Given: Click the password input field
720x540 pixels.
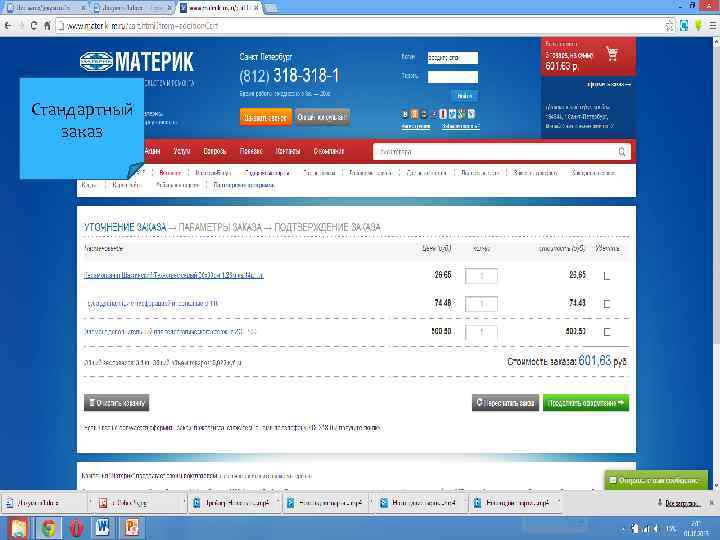Looking at the screenshot, I should 453,77.
